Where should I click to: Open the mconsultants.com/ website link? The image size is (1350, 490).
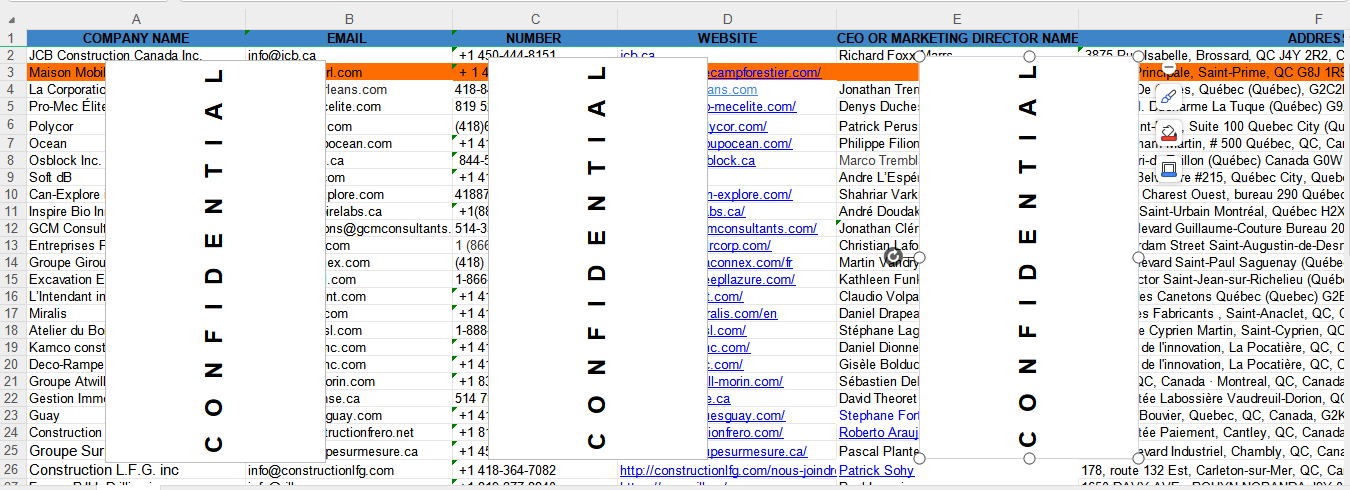pyautogui.click(x=762, y=228)
